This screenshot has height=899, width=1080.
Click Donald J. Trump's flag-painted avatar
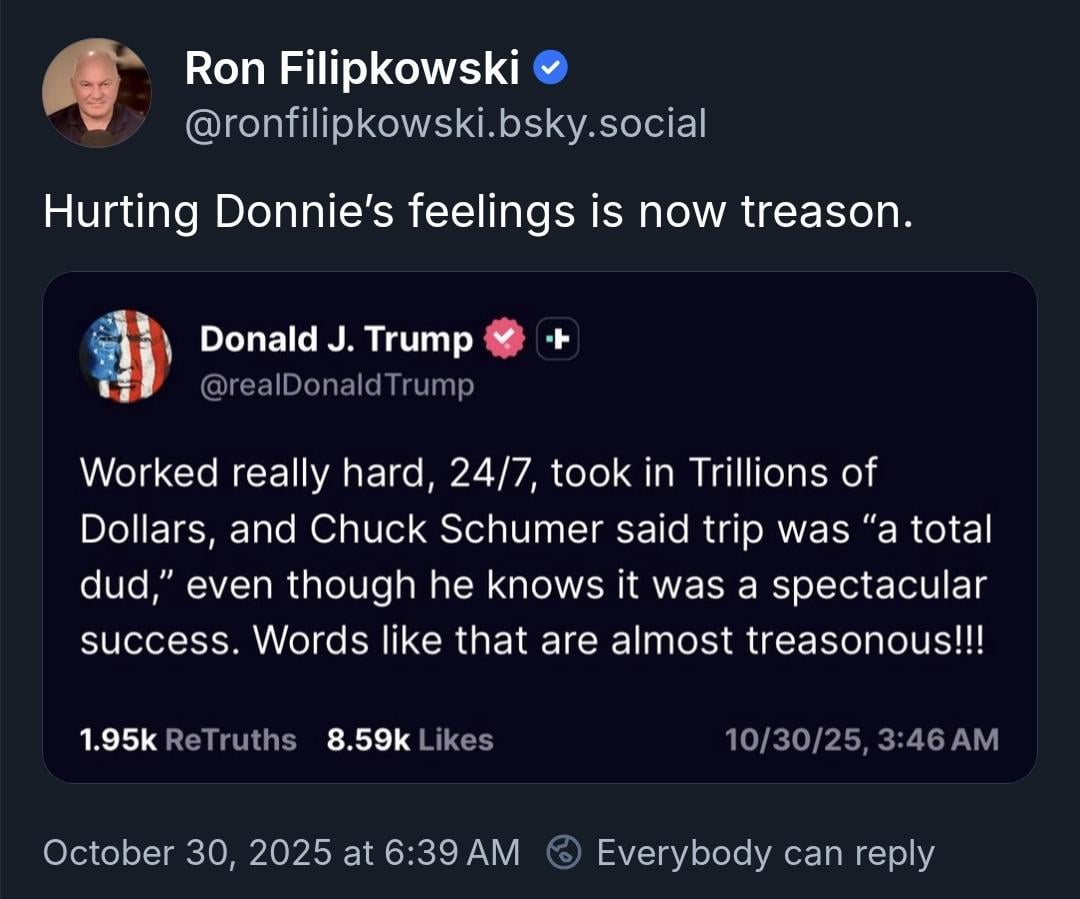tap(125, 356)
